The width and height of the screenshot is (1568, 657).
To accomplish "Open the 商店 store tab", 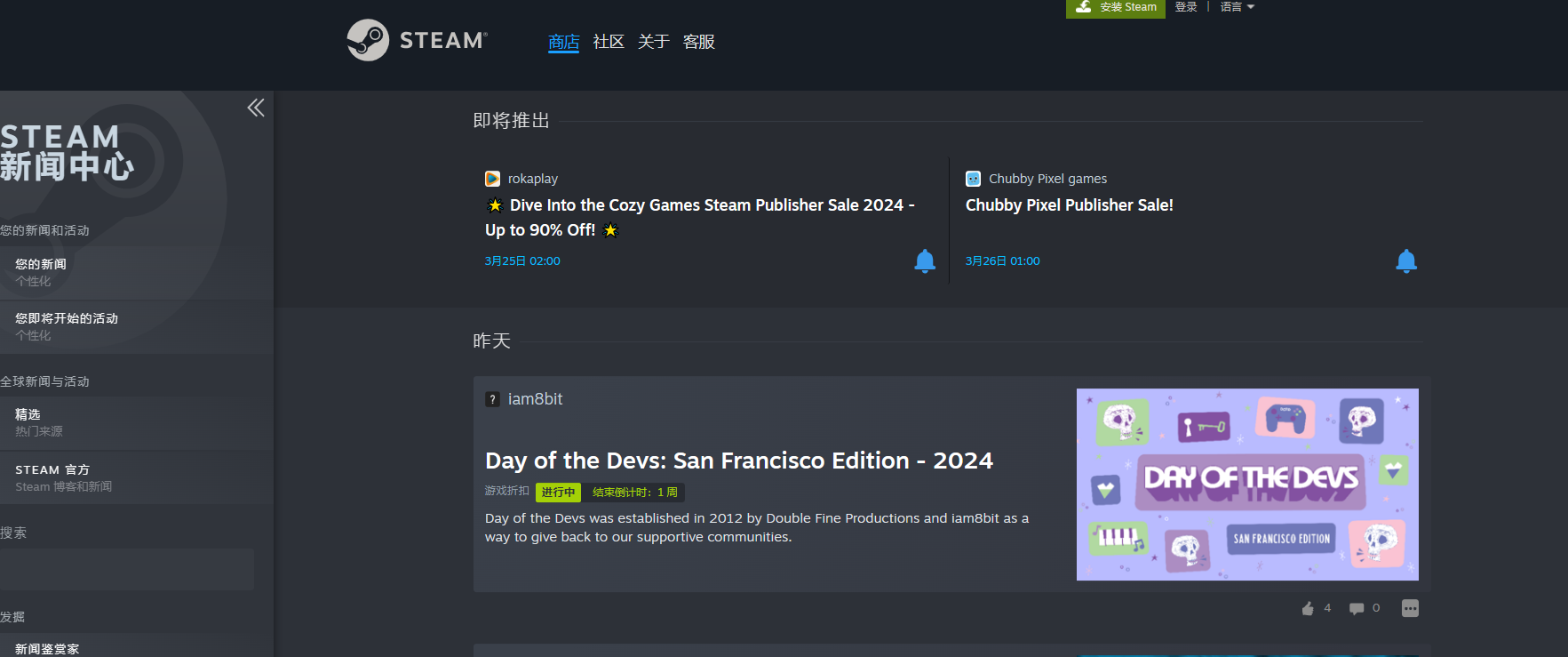I will (563, 42).
